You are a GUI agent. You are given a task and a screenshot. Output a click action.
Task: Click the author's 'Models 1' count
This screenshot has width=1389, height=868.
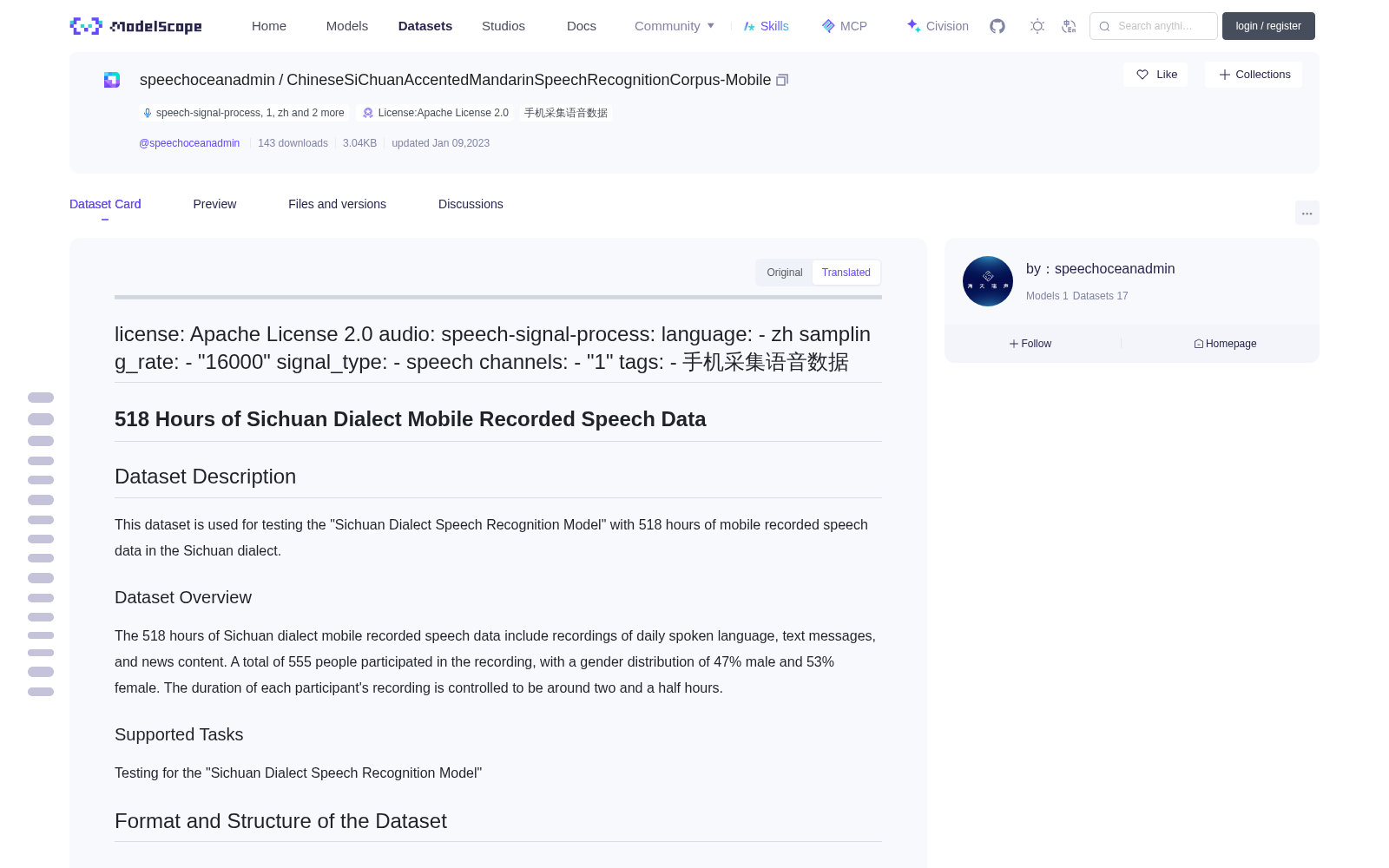coord(1047,296)
